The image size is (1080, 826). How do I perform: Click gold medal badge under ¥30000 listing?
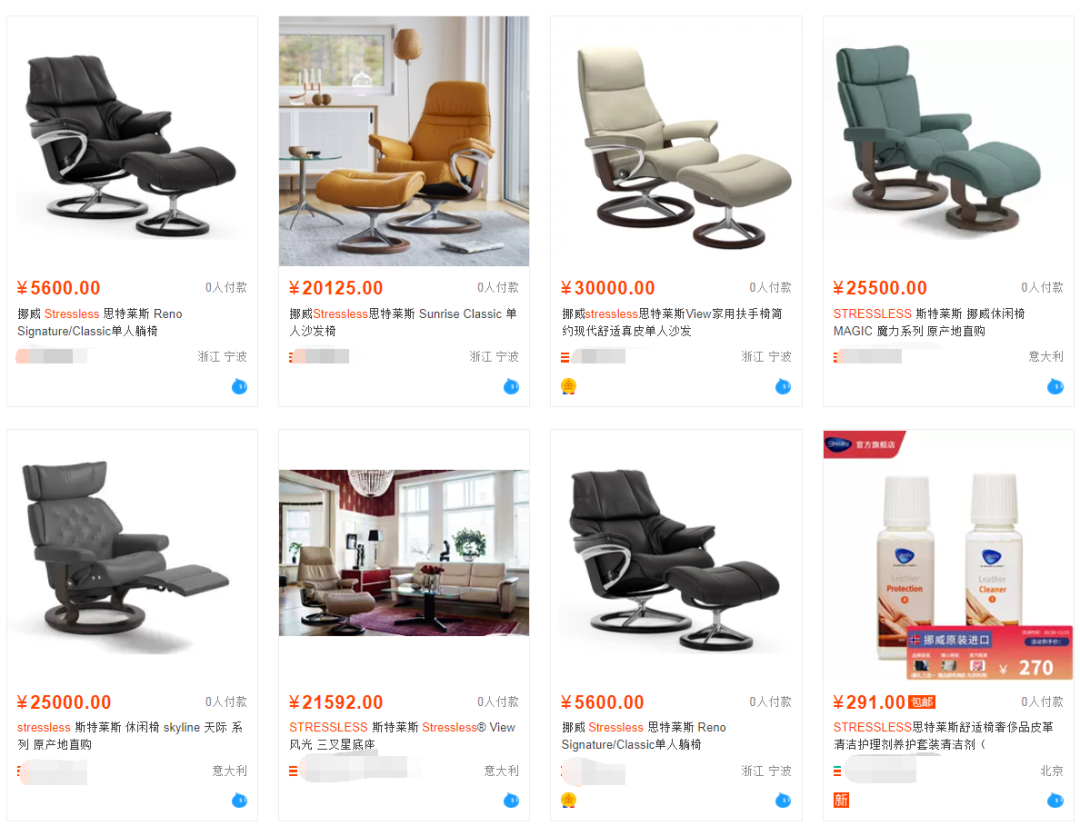(x=568, y=386)
